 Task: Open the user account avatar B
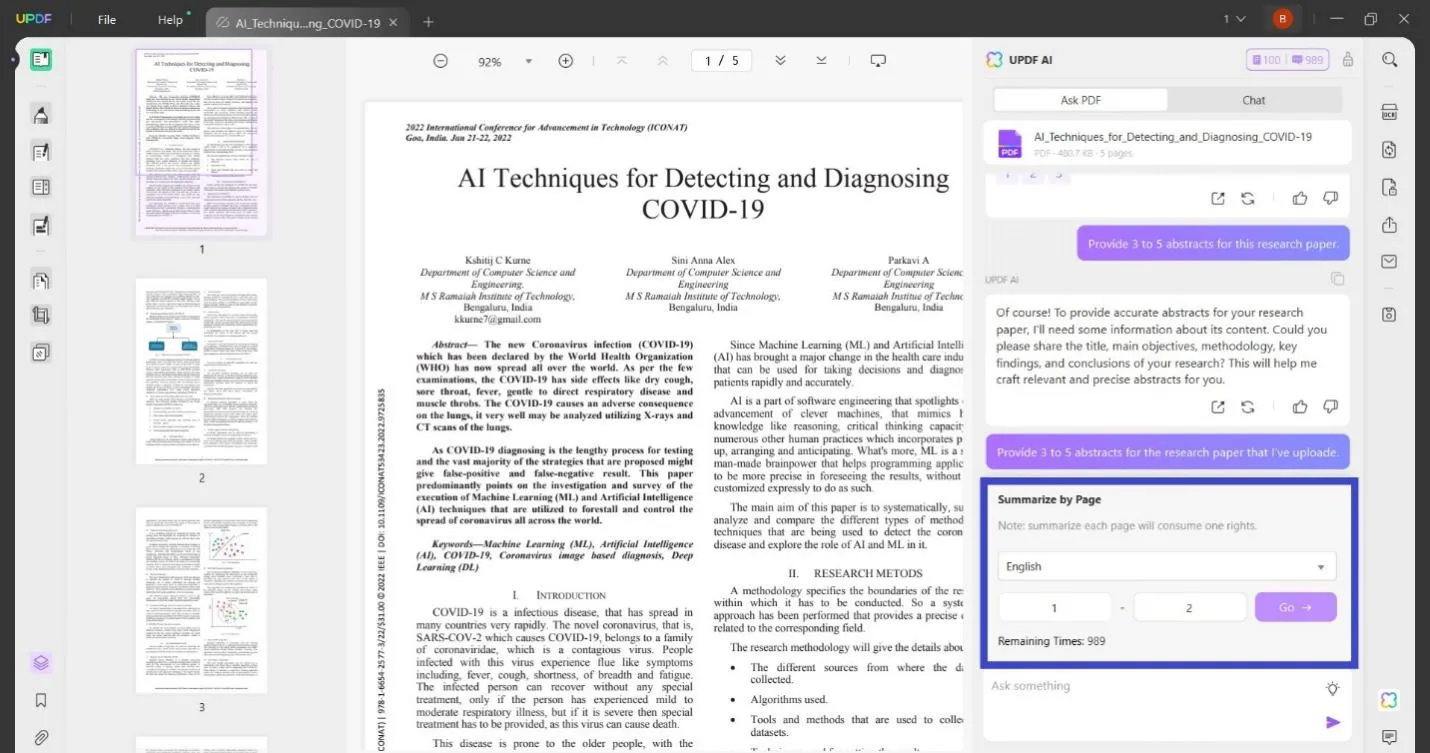1282,19
